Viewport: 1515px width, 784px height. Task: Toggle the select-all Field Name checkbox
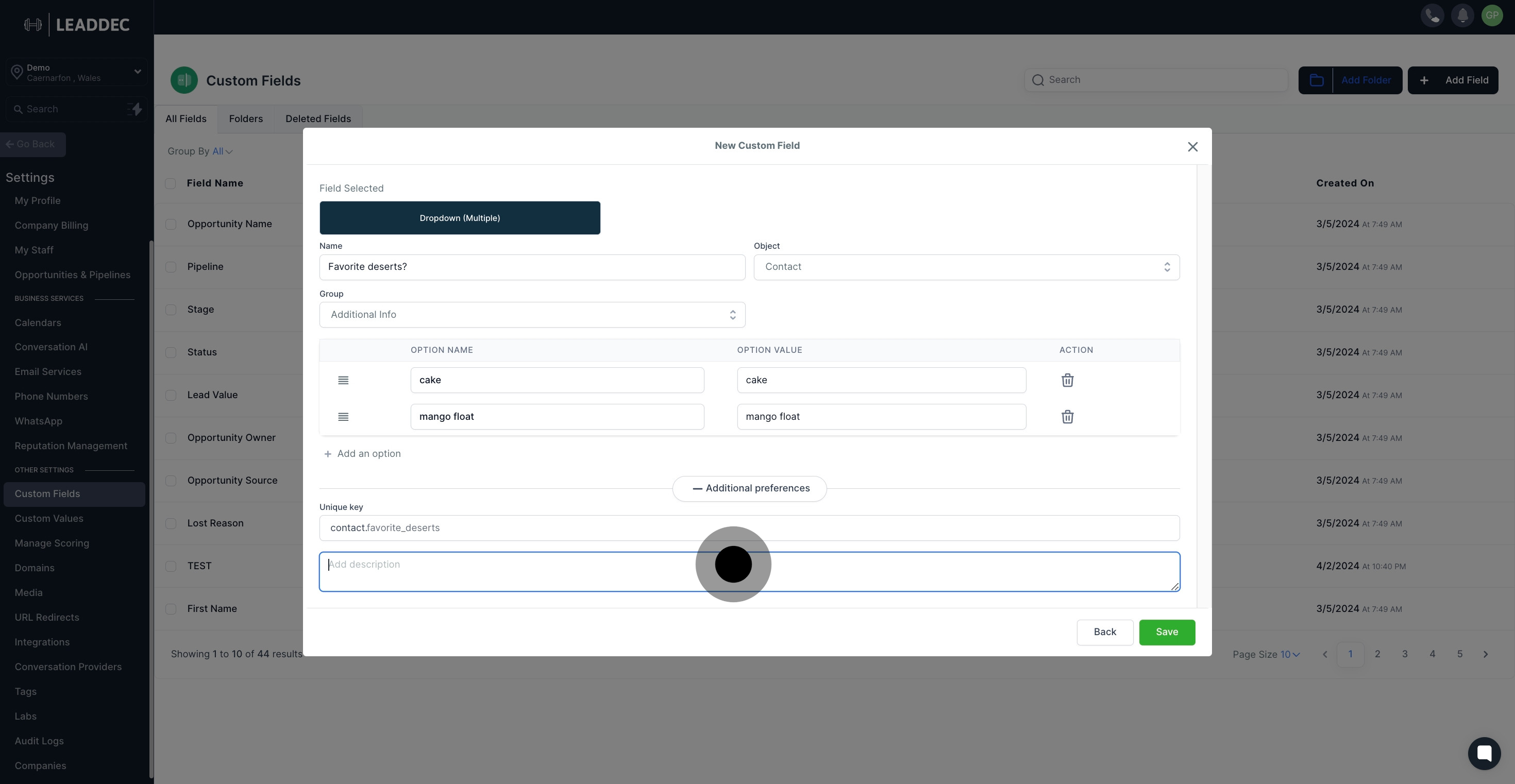(171, 183)
